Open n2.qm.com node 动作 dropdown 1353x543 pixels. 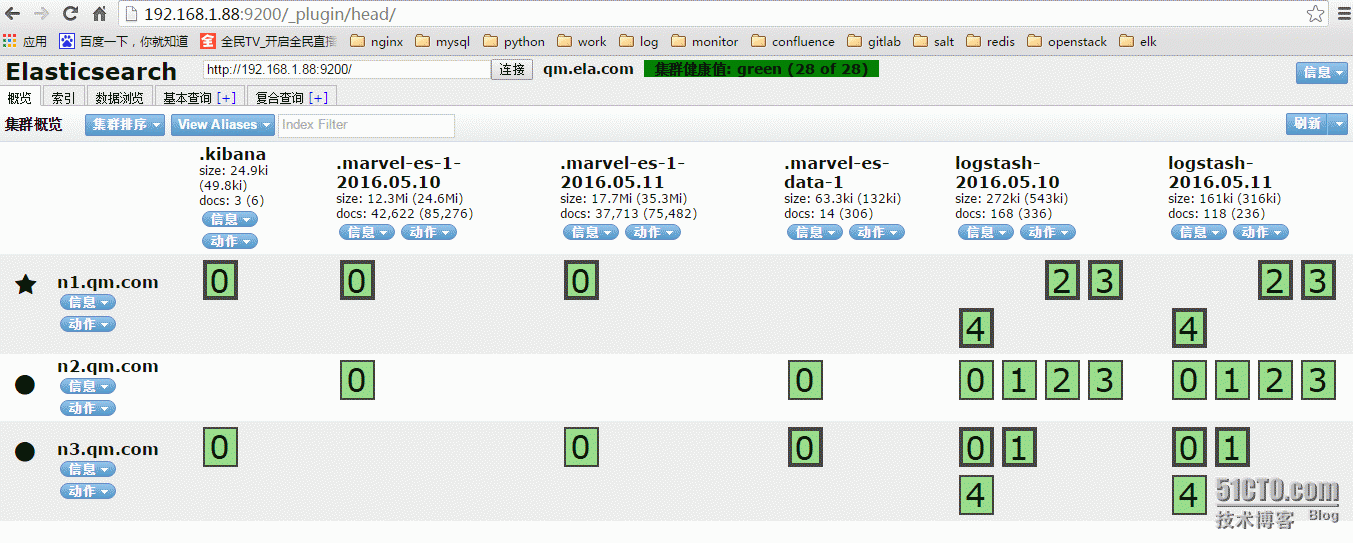coord(88,408)
